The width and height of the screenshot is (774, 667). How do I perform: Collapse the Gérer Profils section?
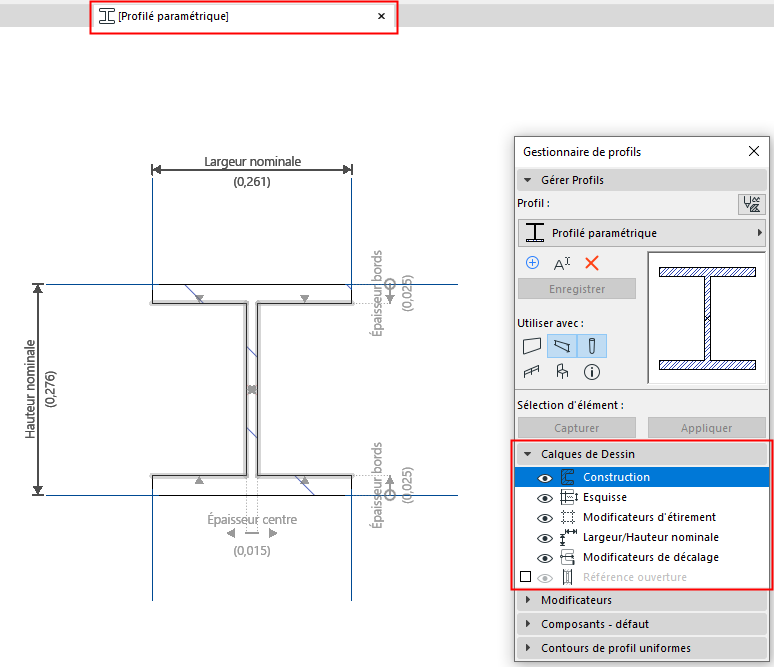coord(528,180)
